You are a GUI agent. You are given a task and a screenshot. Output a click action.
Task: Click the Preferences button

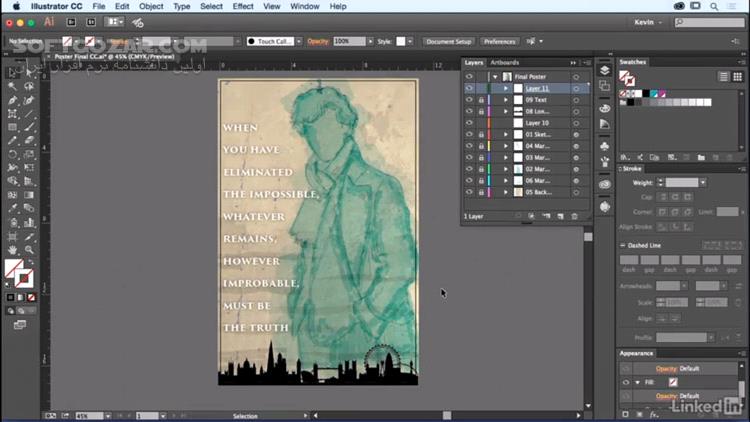tap(499, 42)
